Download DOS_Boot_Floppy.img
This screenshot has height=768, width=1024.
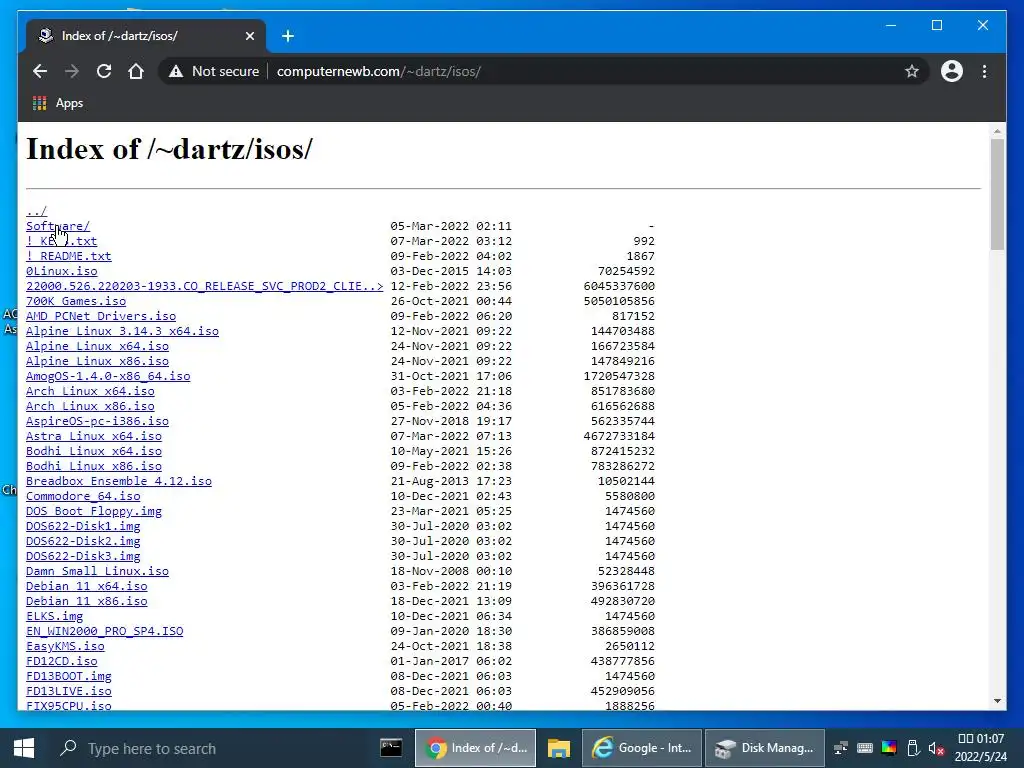[94, 511]
